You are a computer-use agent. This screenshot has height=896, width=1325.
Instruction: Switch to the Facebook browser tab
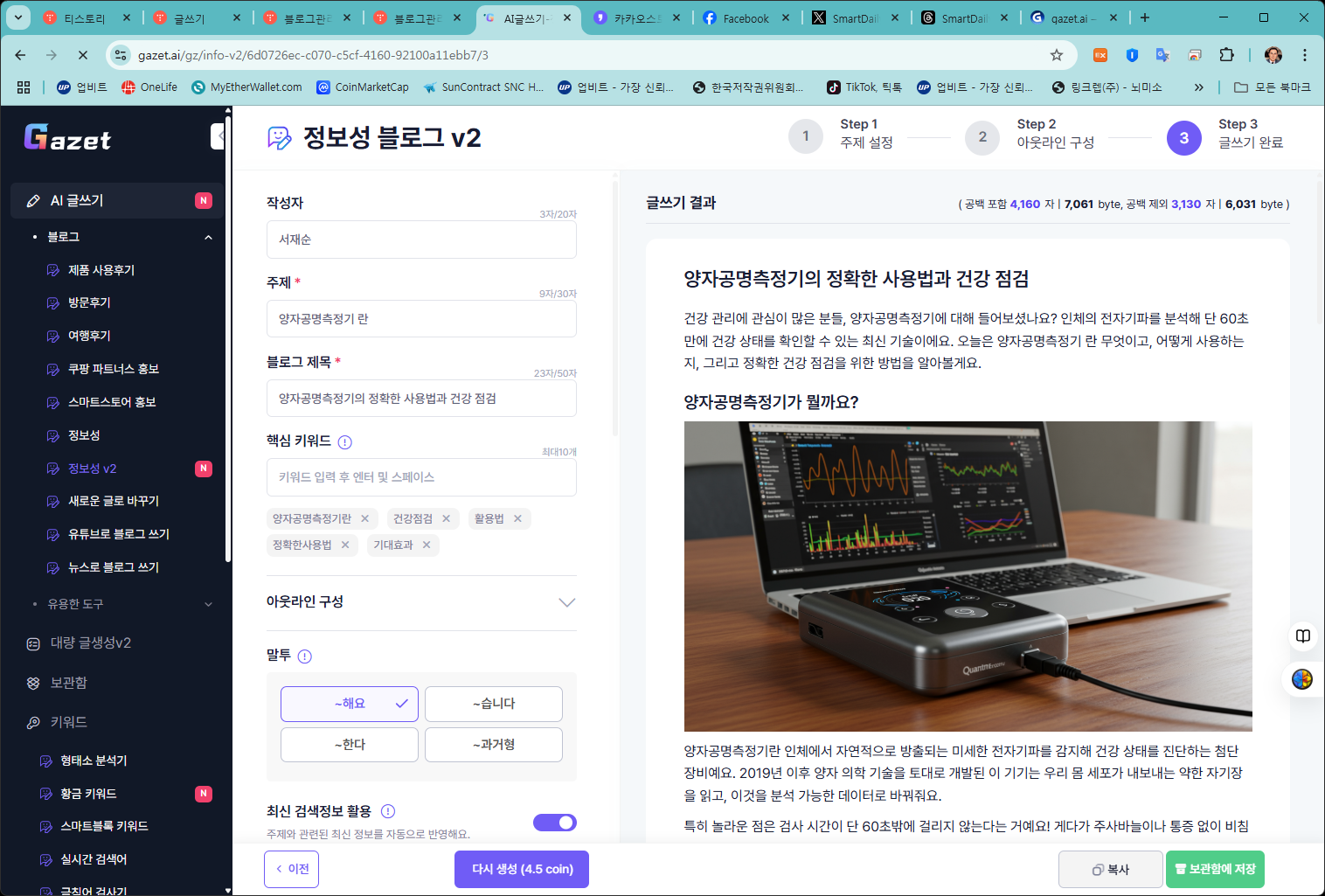tap(746, 17)
